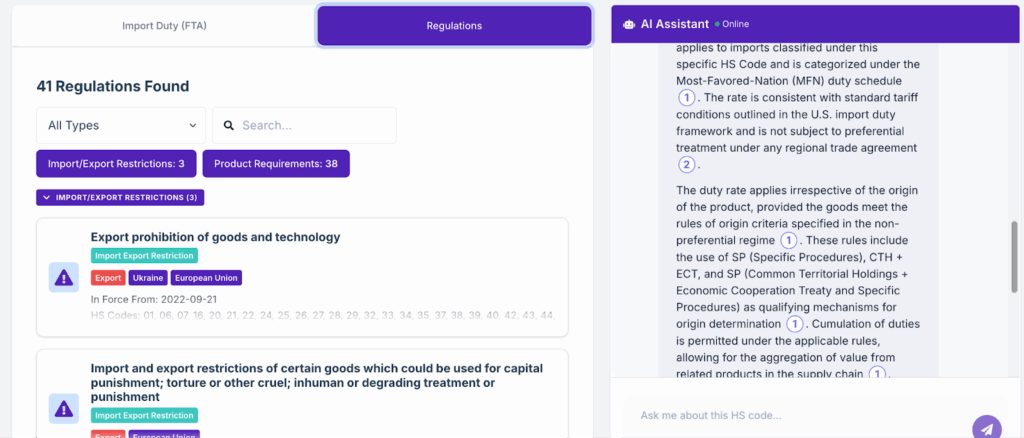The width and height of the screenshot is (1024, 438).
Task: Click the regulations Search field
Action: coord(313,126)
